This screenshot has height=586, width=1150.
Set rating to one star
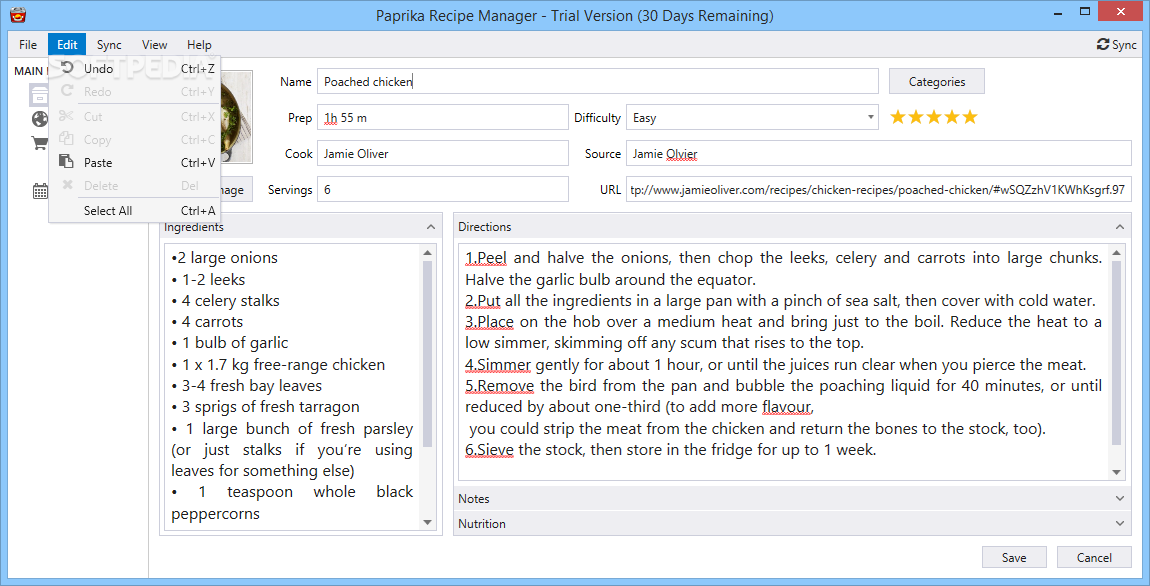[x=898, y=117]
